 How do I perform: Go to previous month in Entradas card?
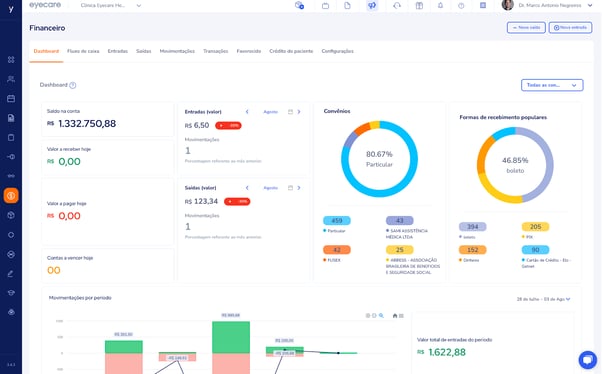click(247, 112)
